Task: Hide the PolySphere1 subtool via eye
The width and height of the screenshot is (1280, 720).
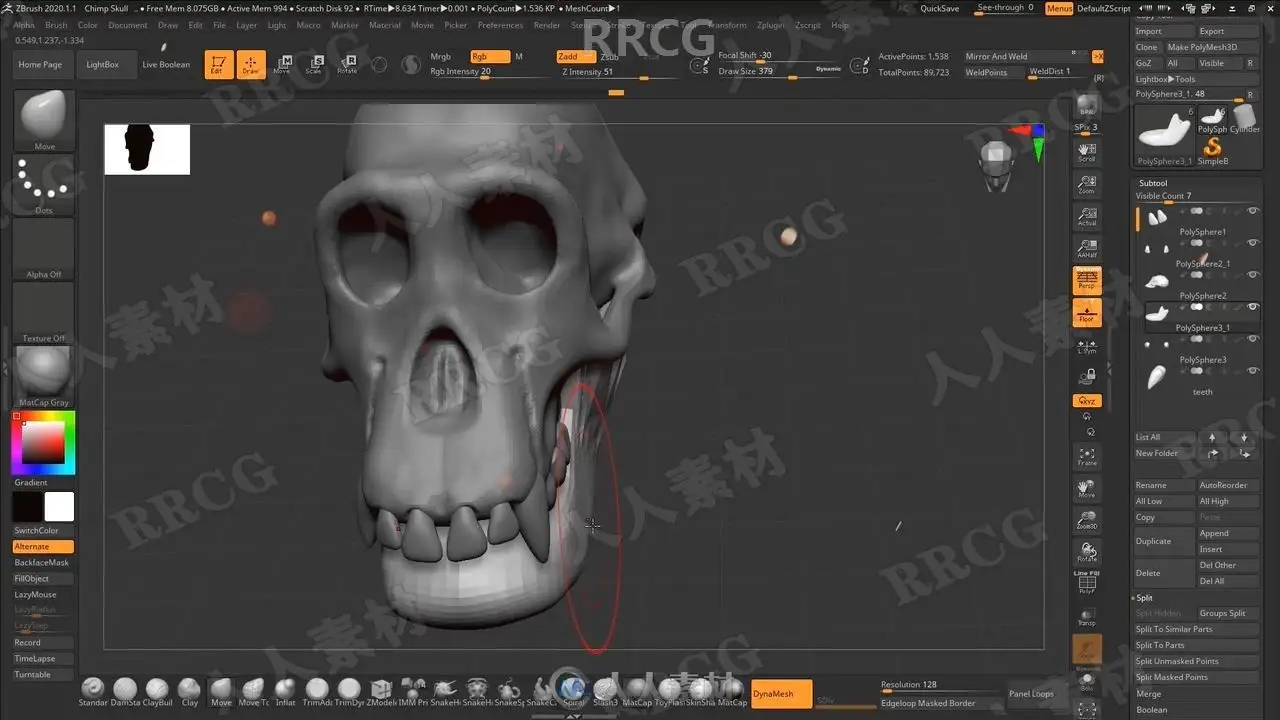Action: pyautogui.click(x=1252, y=211)
